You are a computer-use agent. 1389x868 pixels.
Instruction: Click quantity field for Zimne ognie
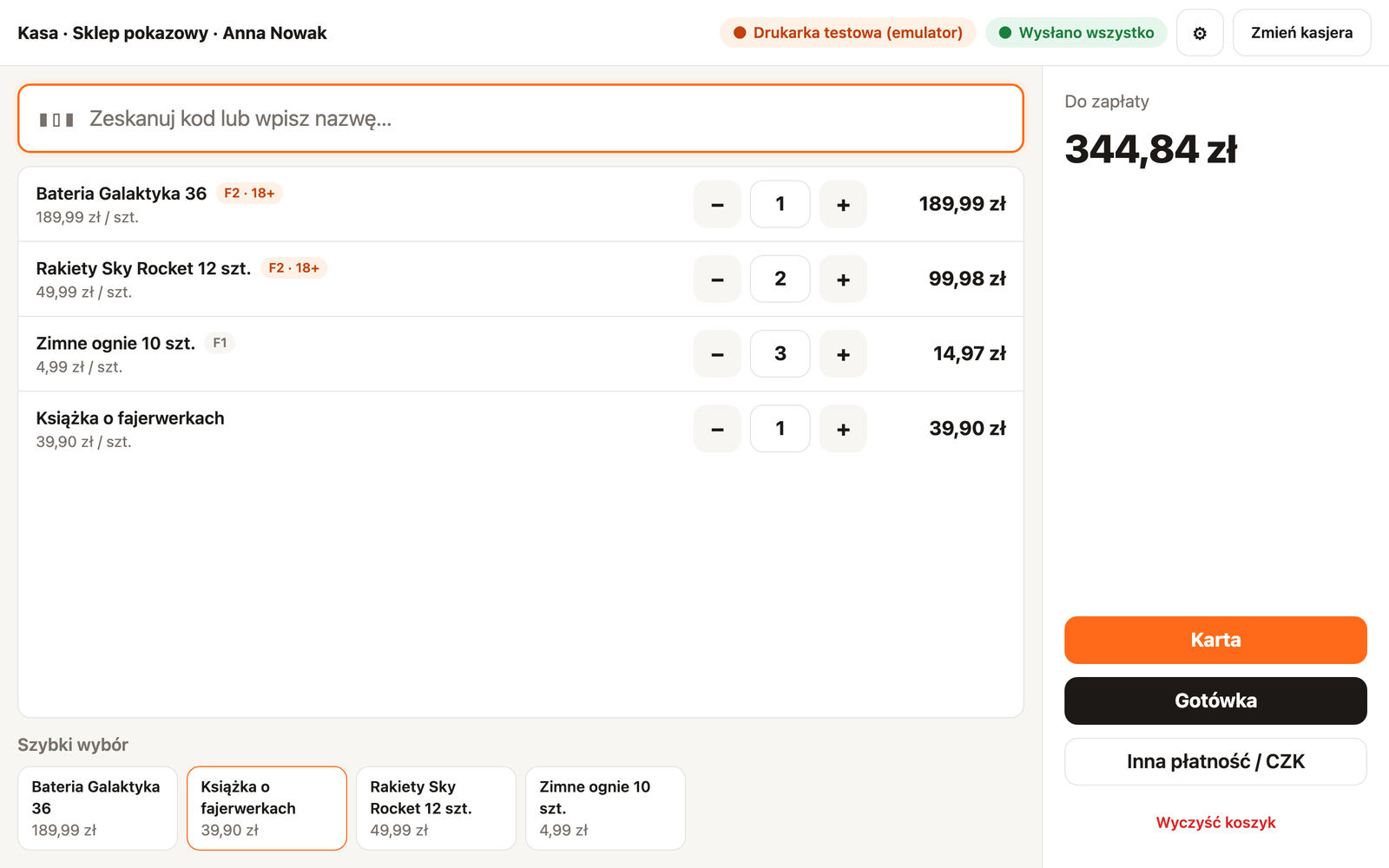[780, 353]
